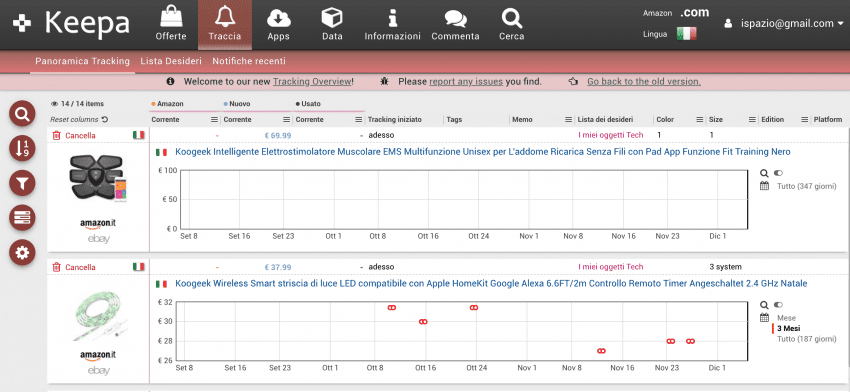Open the Data box section
The width and height of the screenshot is (850, 392).
point(332,24)
